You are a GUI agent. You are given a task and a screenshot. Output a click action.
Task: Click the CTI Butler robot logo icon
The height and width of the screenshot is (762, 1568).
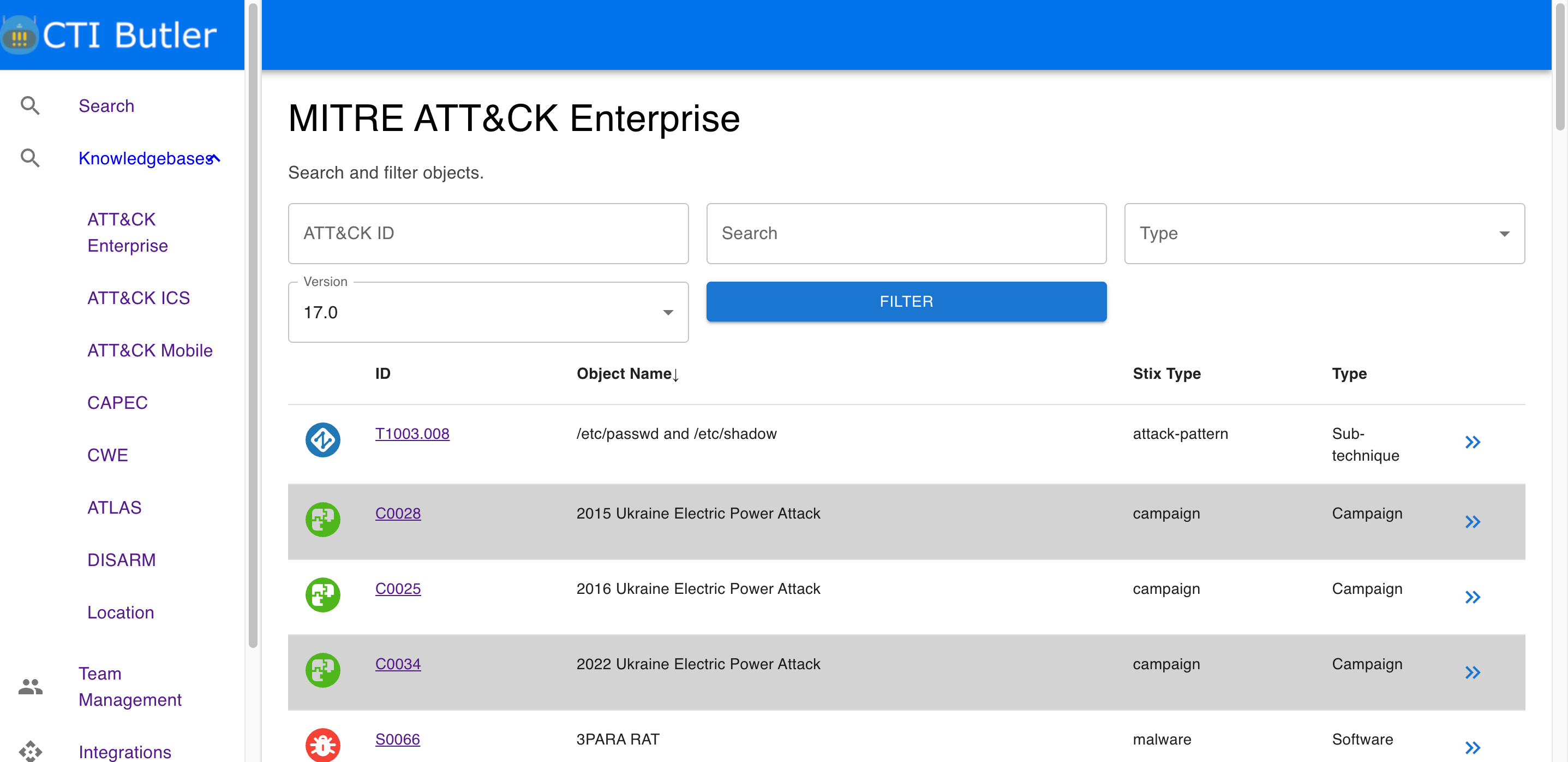click(20, 35)
